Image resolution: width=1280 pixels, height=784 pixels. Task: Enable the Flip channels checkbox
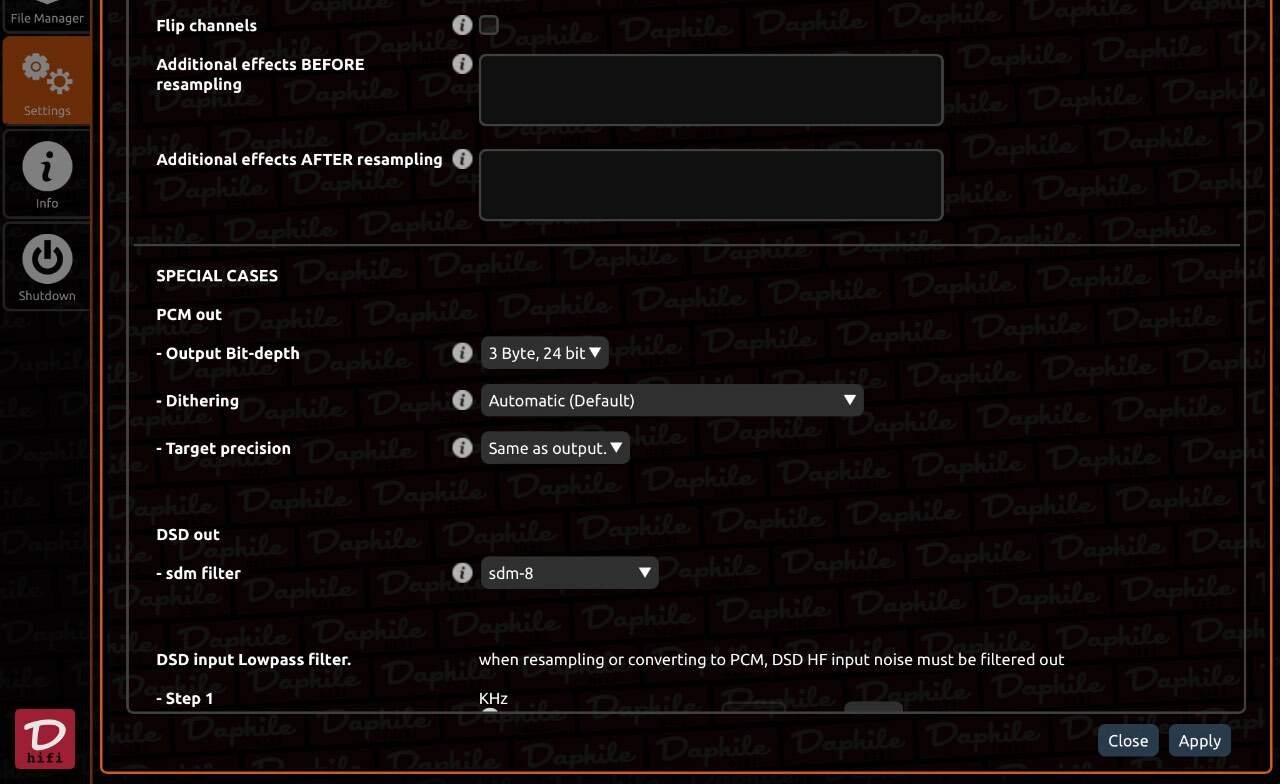pos(489,25)
